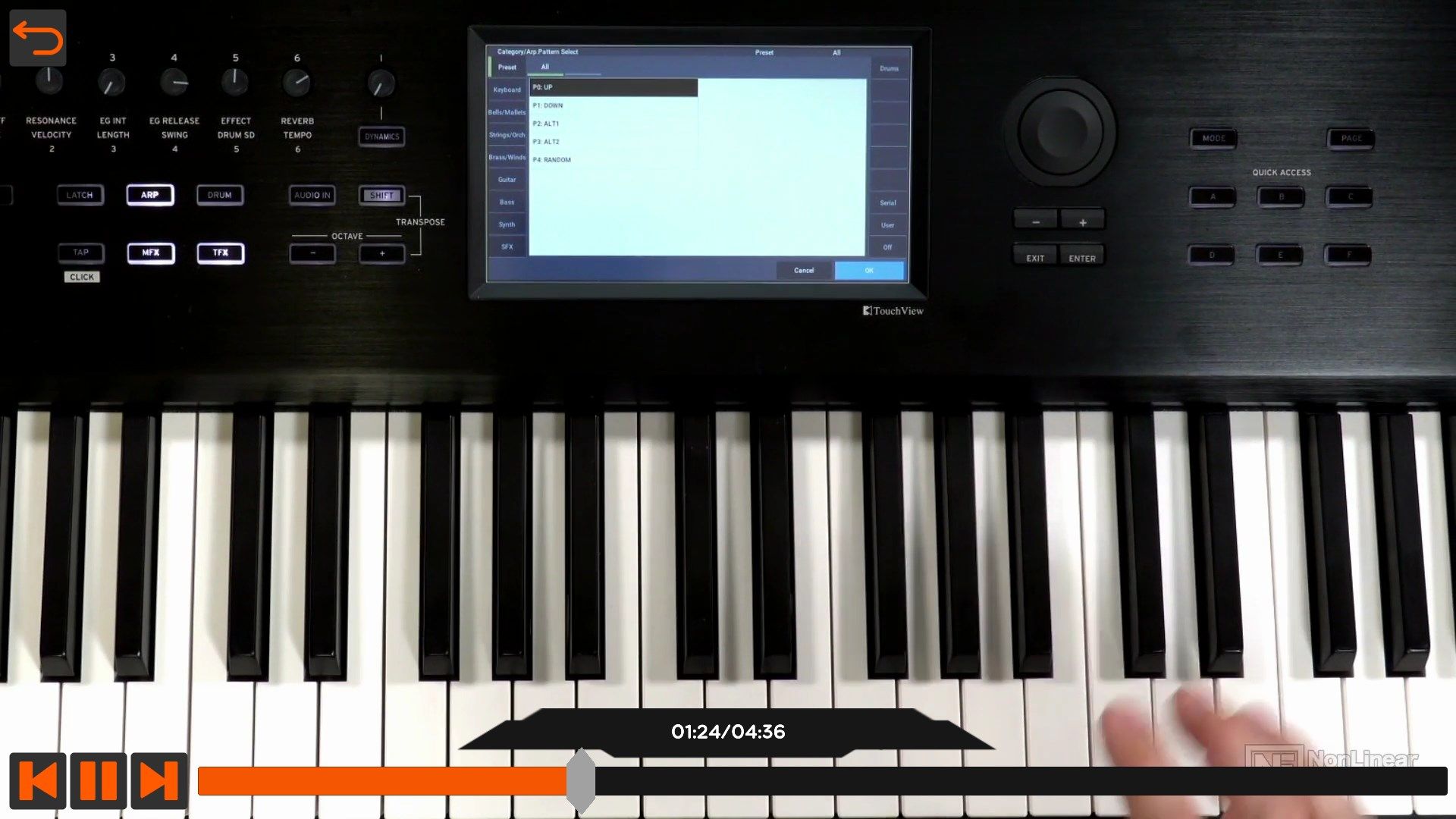Select the All tab in dialog
Viewport: 1456px width, 819px height.
click(545, 67)
